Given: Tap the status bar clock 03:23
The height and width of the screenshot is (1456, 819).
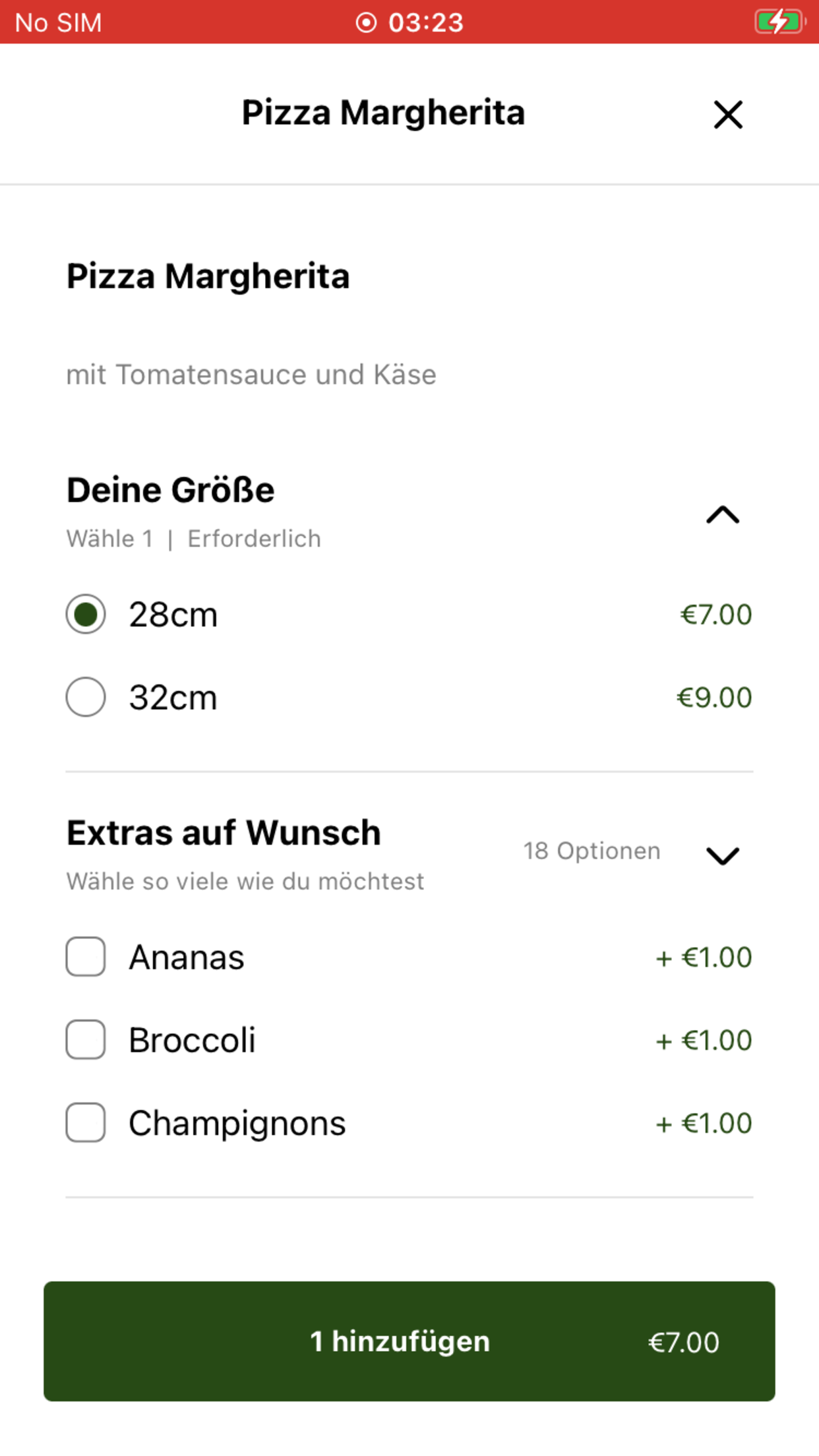Looking at the screenshot, I should [x=426, y=22].
